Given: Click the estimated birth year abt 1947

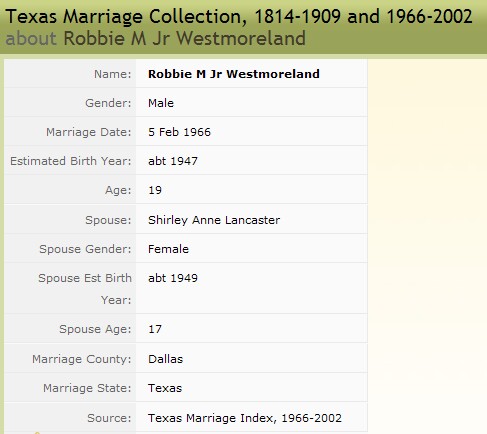Looking at the screenshot, I should (173, 161).
